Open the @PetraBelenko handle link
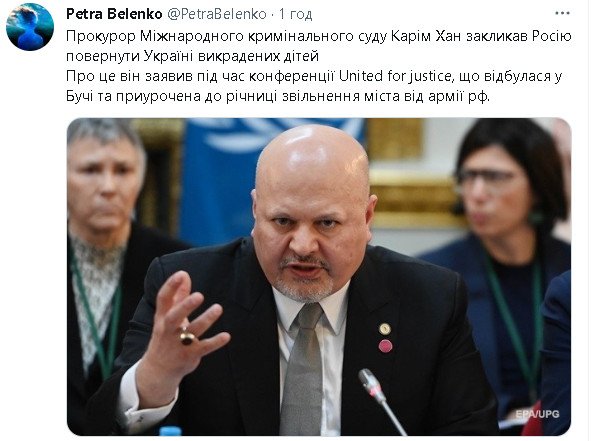 [x=217, y=14]
